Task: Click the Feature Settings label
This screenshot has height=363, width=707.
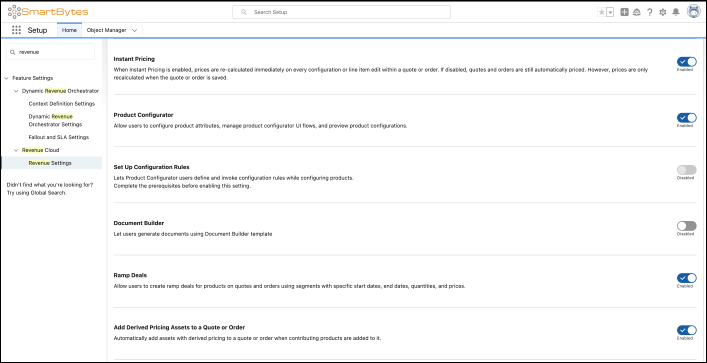Action: (x=32, y=78)
